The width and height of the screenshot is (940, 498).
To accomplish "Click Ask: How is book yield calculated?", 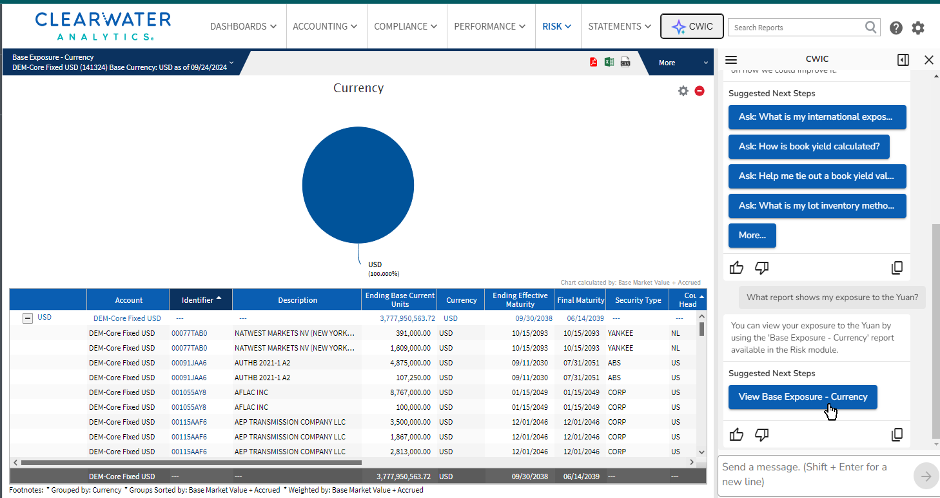I will 809,146.
